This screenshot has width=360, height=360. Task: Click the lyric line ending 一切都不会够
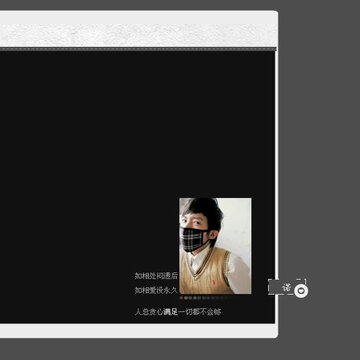[x=178, y=312]
